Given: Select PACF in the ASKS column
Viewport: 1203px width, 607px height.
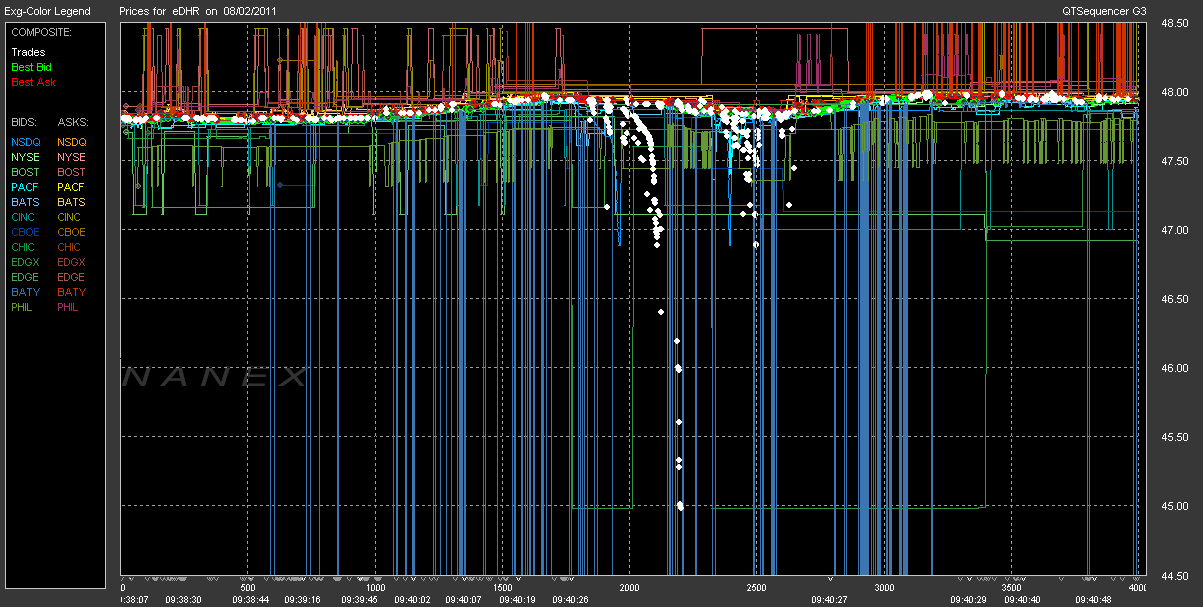Looking at the screenshot, I should tap(71, 187).
